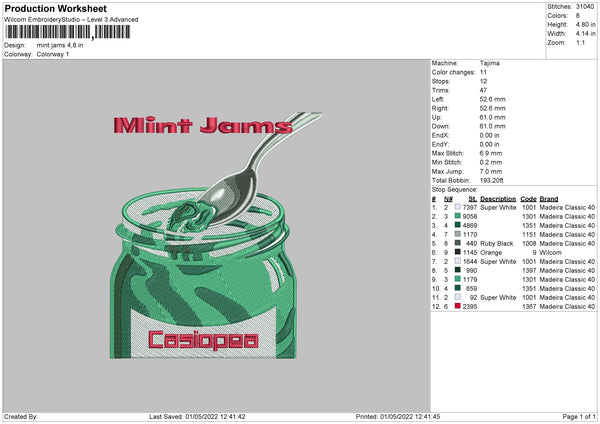The height and width of the screenshot is (424, 600).
Task: Click the 'Printed: 01/05/2022 12:41:45' footer text
Action: coord(398,416)
